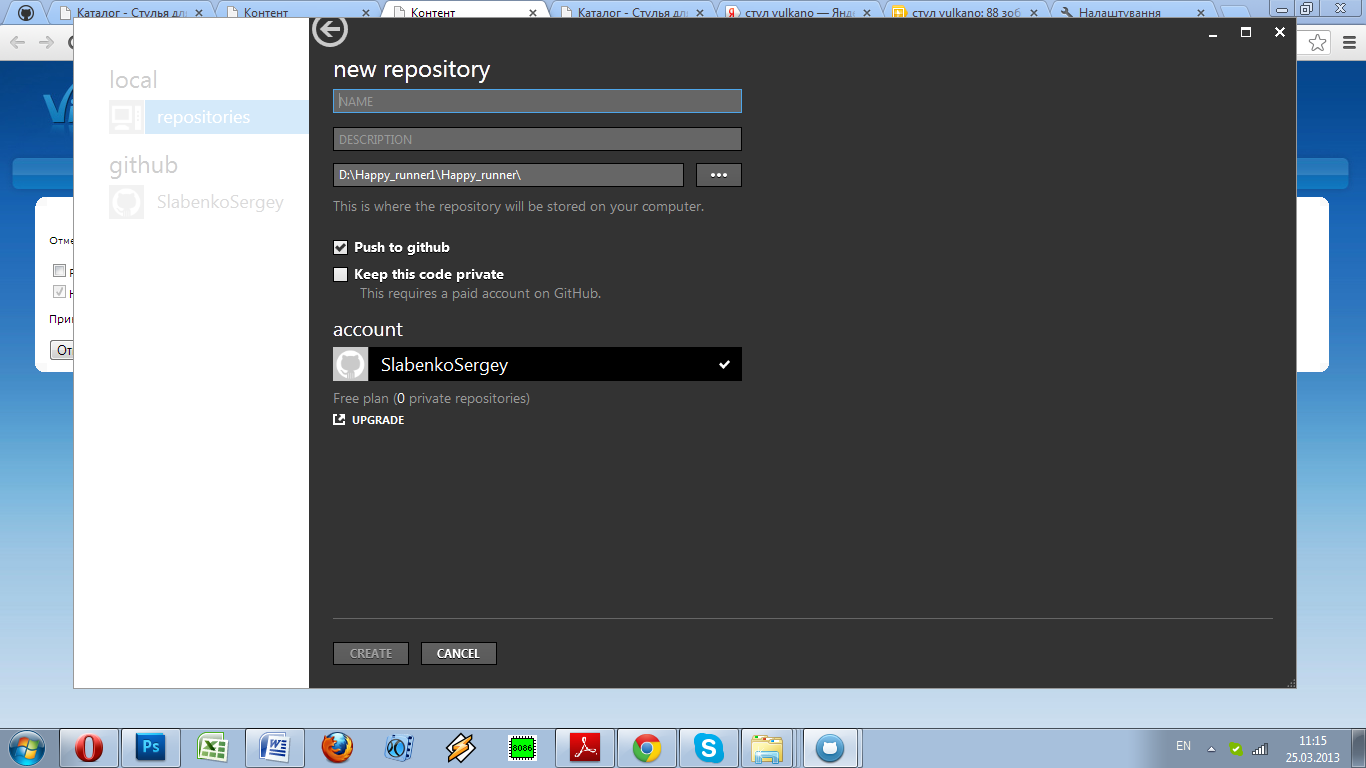
Task: Switch to the 'Налаштування' tab
Action: point(1132,13)
